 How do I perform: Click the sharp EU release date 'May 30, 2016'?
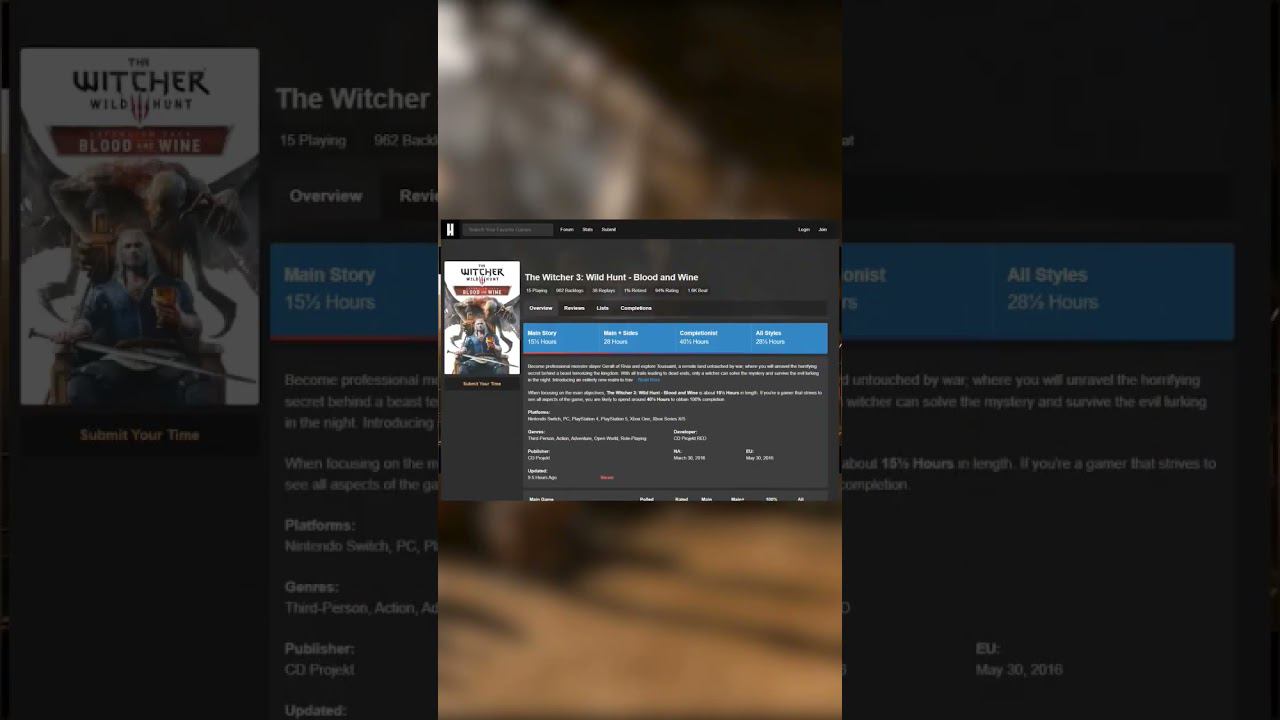pos(760,458)
